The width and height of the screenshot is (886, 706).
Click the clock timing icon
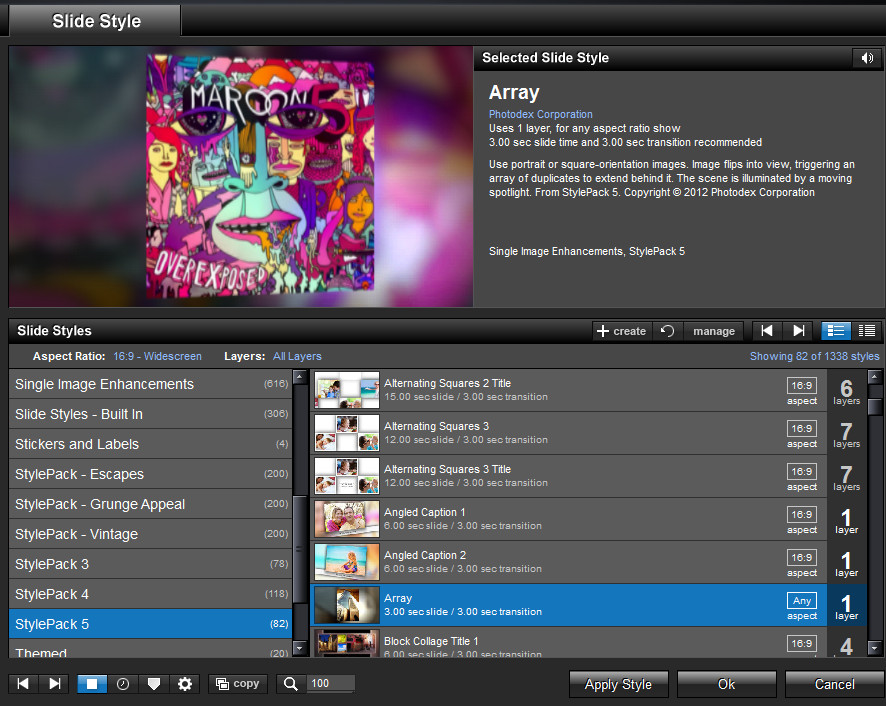(x=123, y=683)
